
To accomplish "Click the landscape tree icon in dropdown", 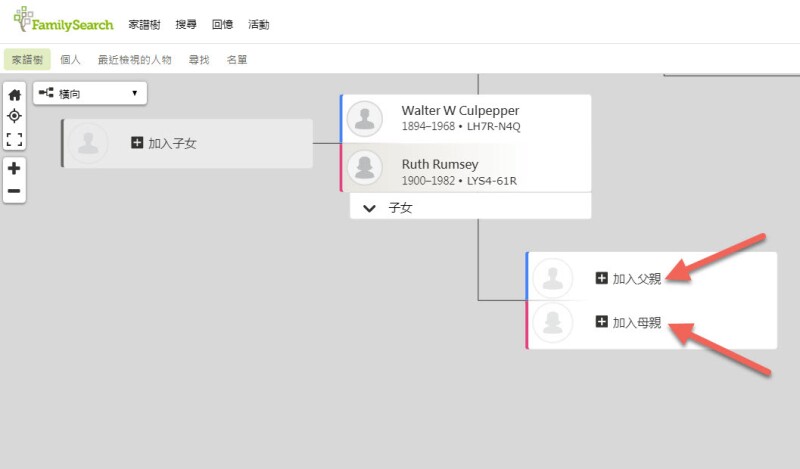I will 46,93.
